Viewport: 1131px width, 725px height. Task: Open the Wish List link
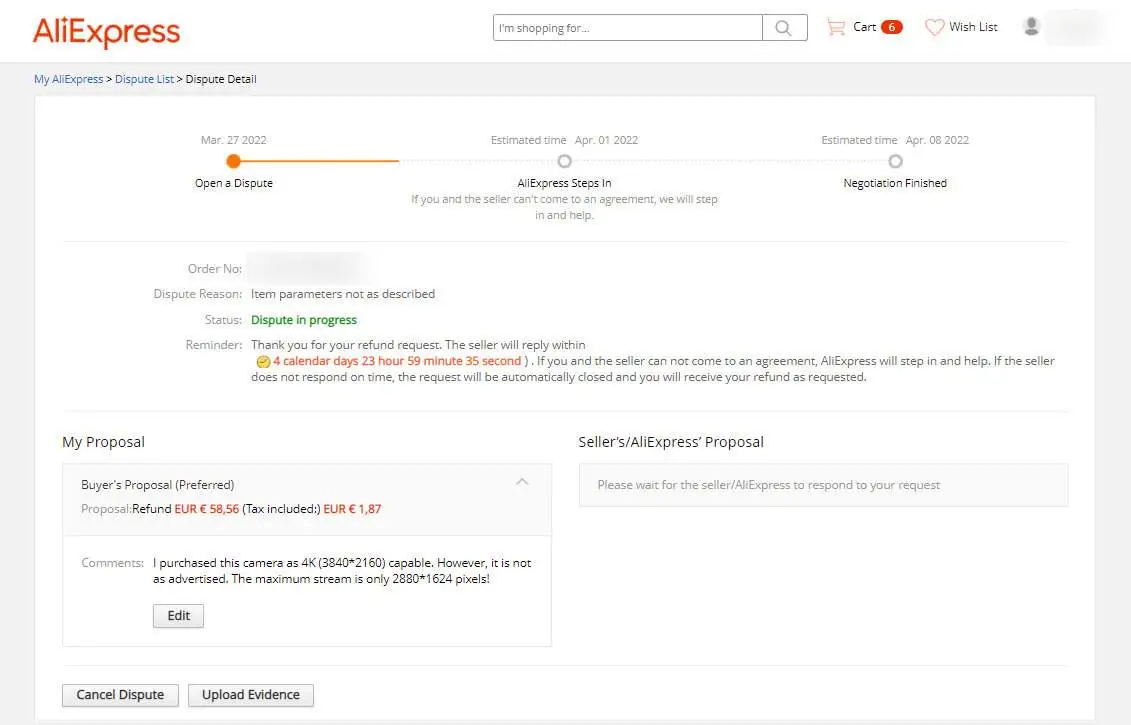pos(973,27)
